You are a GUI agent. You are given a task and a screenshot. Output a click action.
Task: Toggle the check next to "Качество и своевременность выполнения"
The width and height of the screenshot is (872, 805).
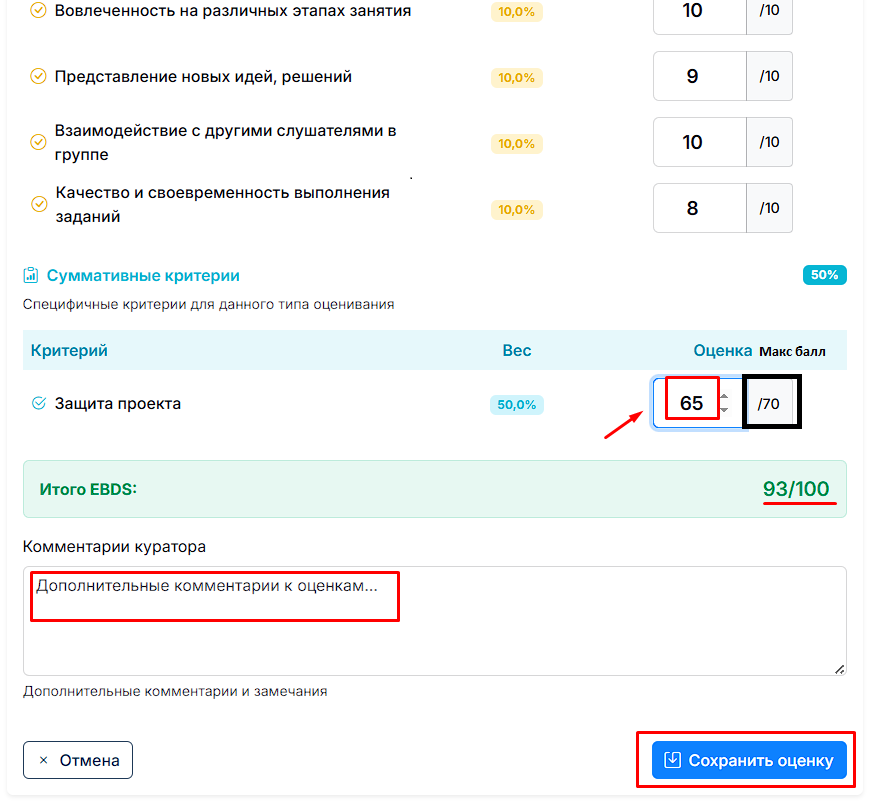point(38,203)
